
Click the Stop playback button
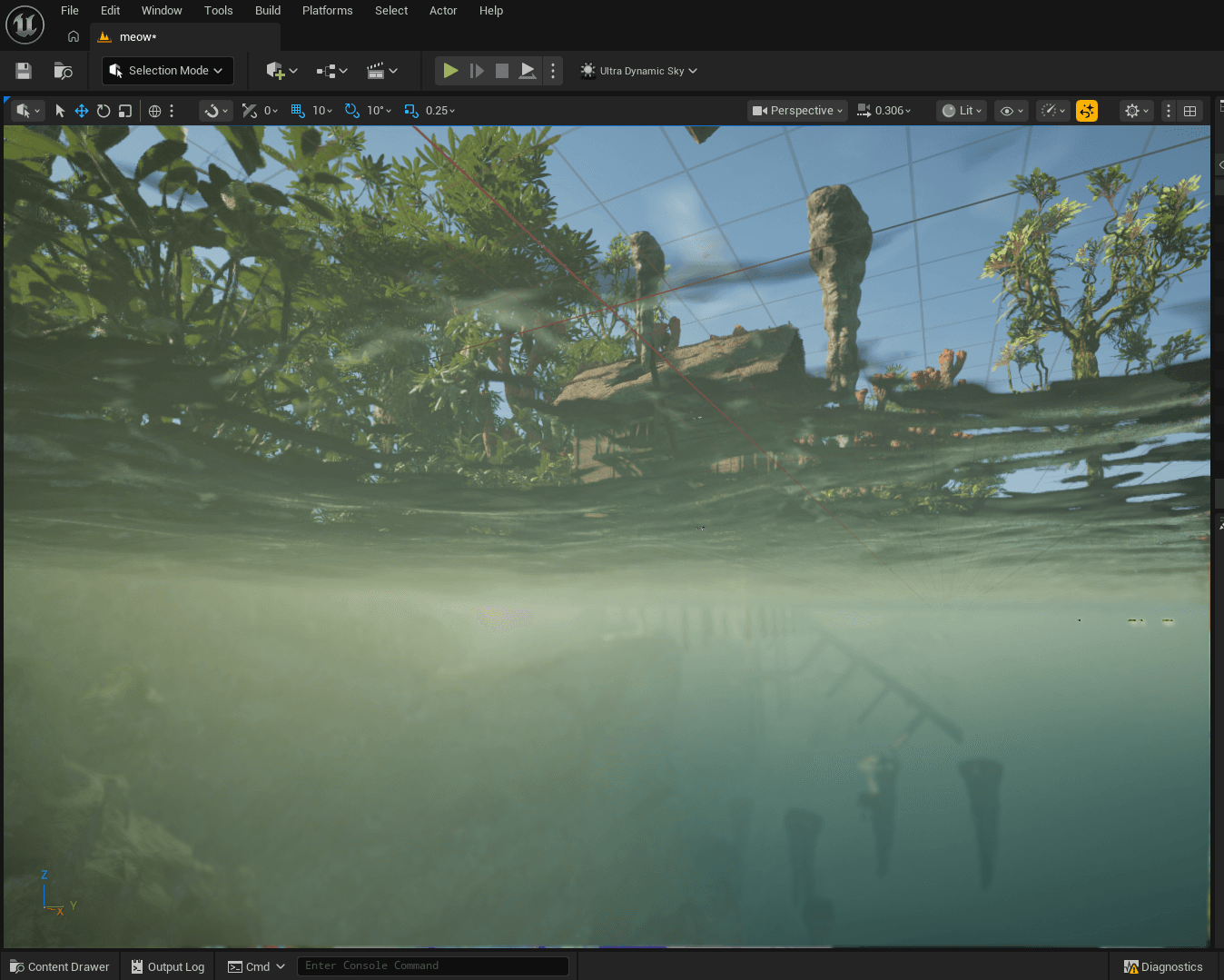(x=502, y=71)
